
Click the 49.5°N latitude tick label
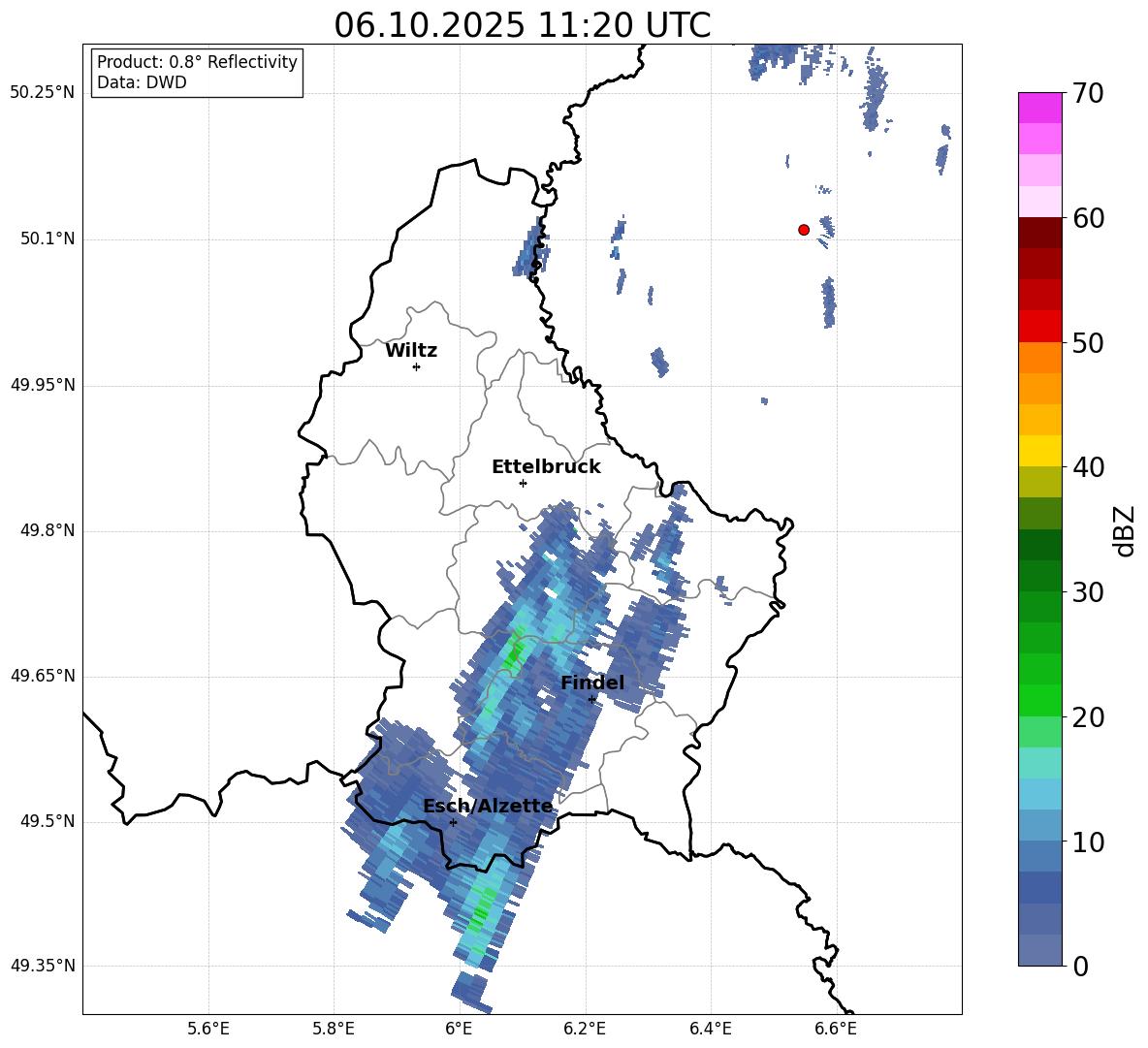pos(48,822)
